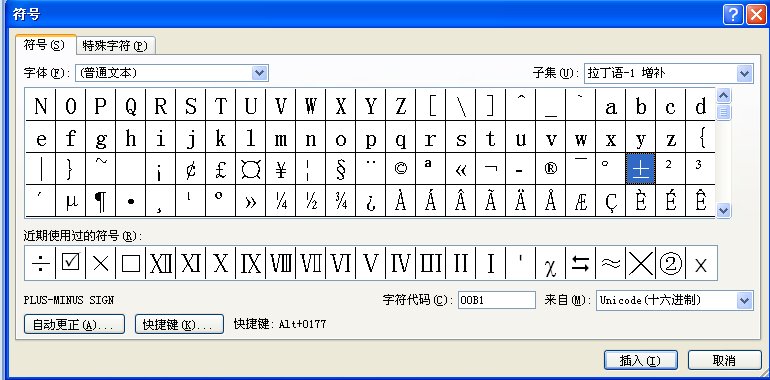Image resolution: width=770 pixels, height=380 pixels.
Task: Select the Ã tilde character
Action: tap(491, 201)
